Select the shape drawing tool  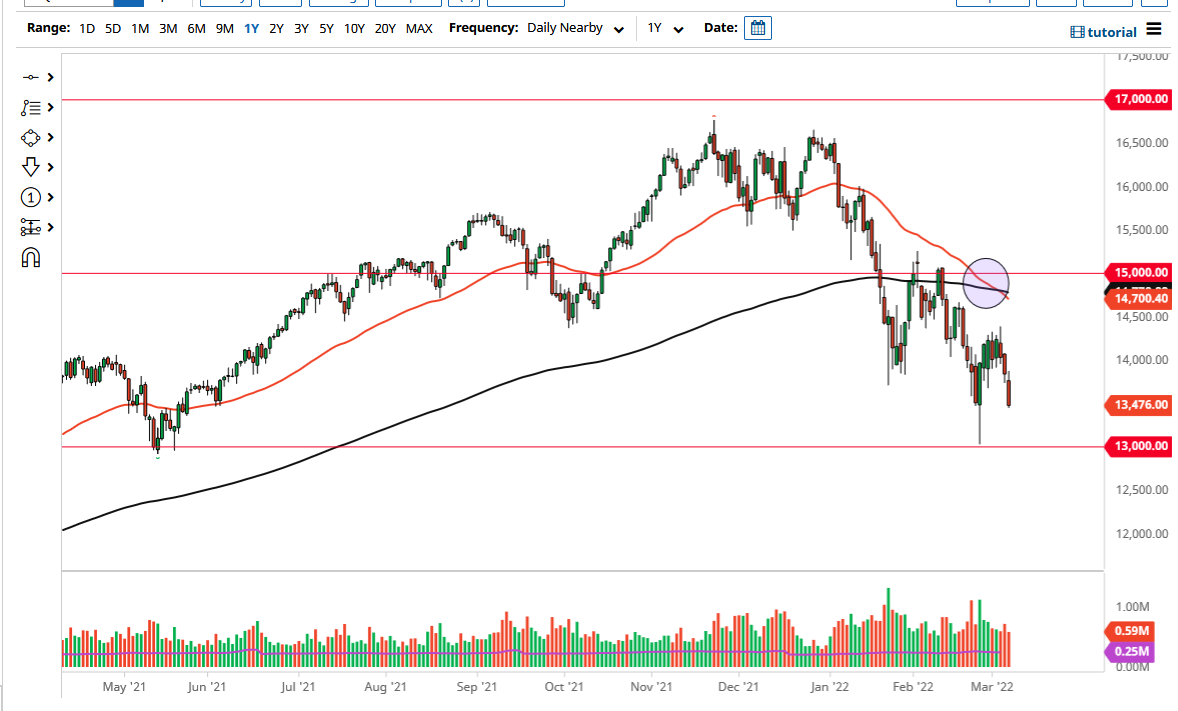[x=30, y=137]
